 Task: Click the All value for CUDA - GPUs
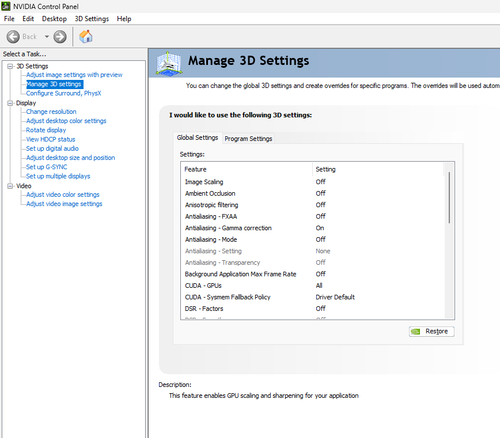click(x=319, y=286)
